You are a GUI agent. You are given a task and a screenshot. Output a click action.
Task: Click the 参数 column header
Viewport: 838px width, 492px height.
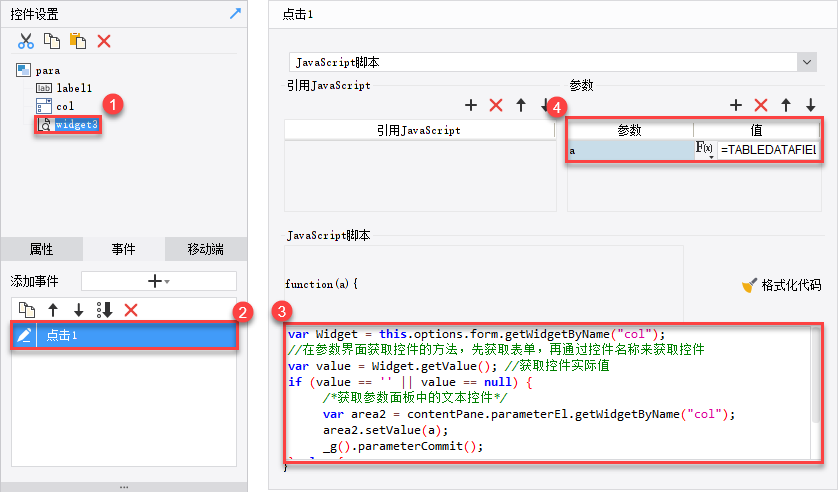(630, 130)
